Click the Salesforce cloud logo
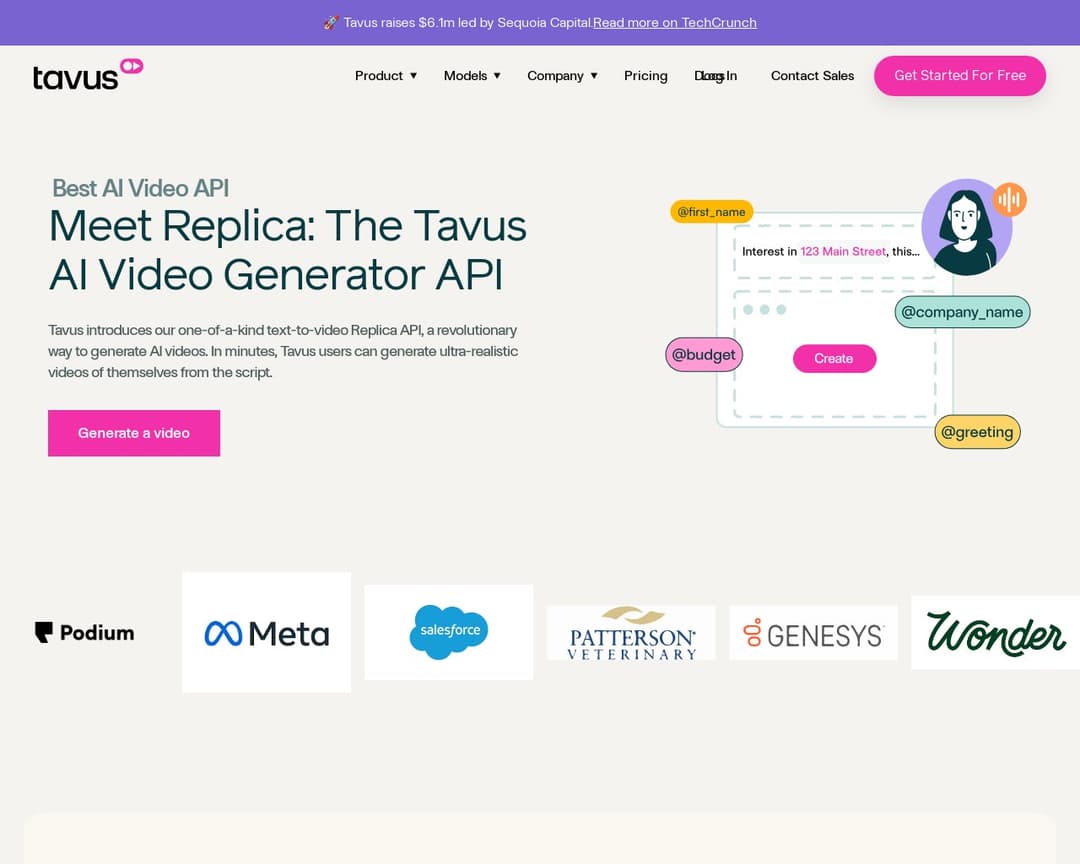This screenshot has height=864, width=1080. (x=448, y=632)
